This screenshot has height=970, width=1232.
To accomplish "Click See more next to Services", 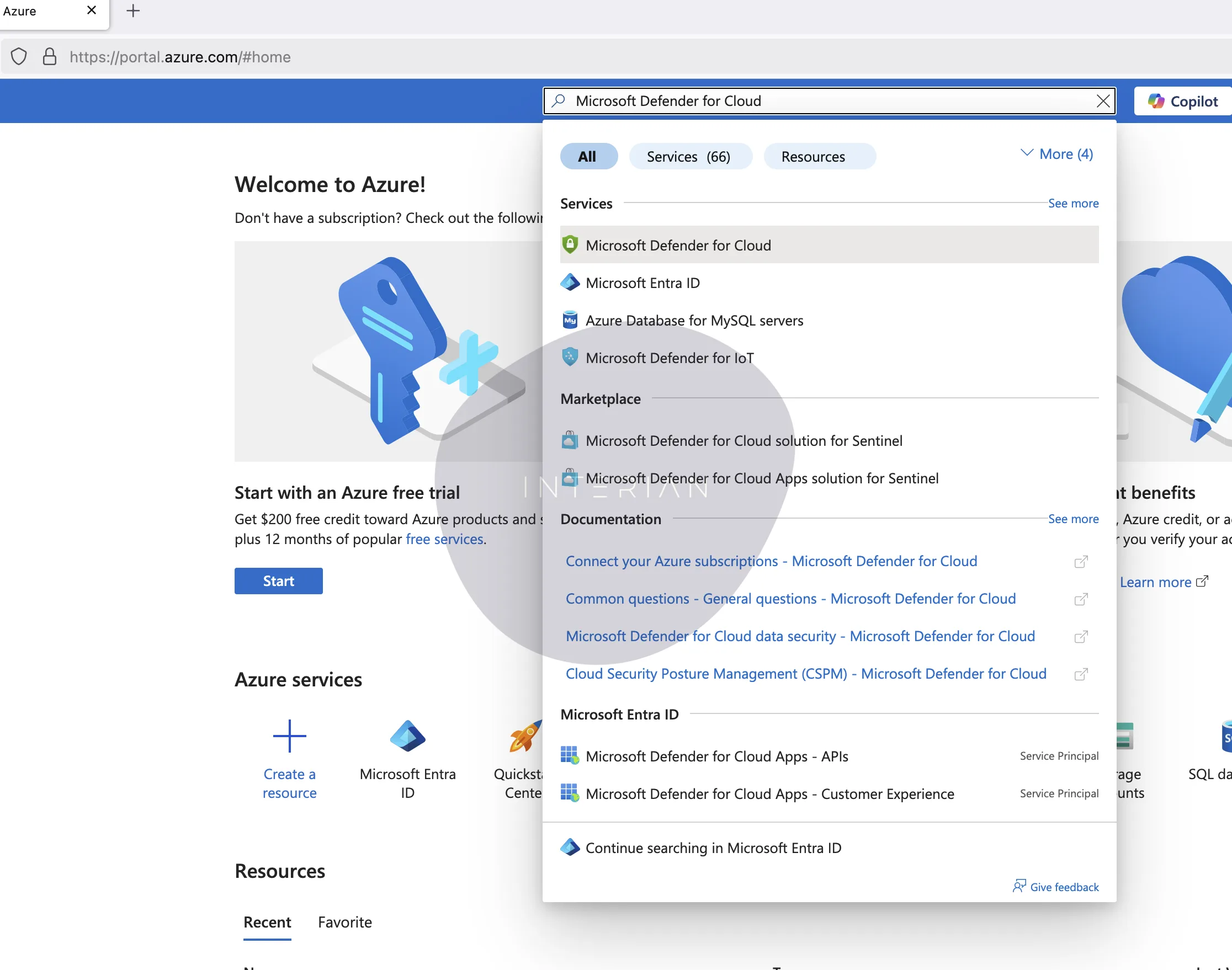I will (x=1073, y=203).
